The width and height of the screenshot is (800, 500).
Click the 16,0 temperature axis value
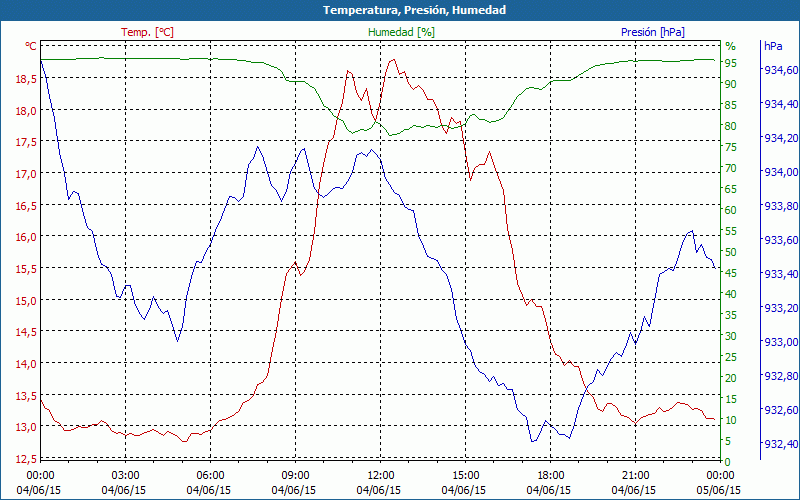pos(27,237)
